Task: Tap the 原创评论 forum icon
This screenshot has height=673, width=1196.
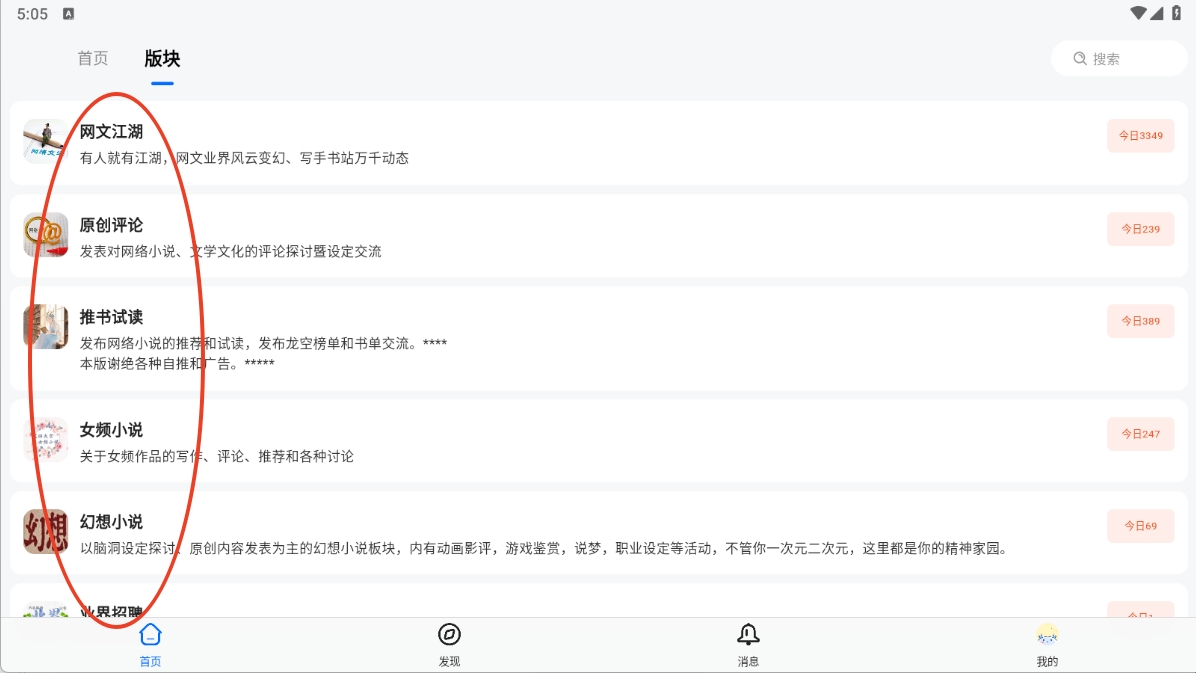Action: [46, 235]
